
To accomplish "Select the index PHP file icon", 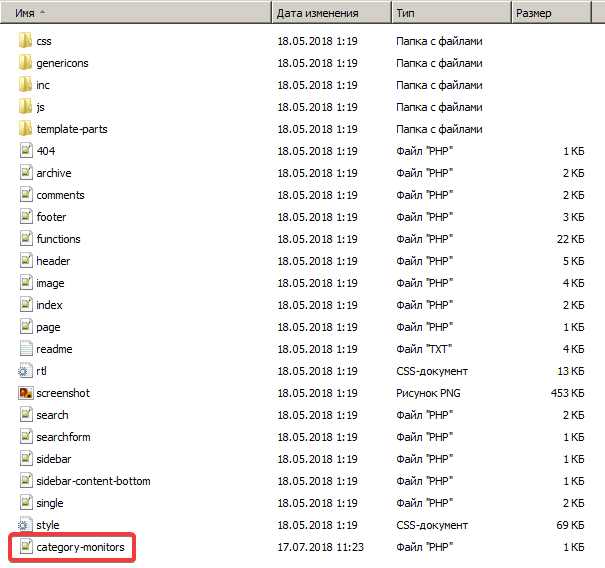I will 26,304.
